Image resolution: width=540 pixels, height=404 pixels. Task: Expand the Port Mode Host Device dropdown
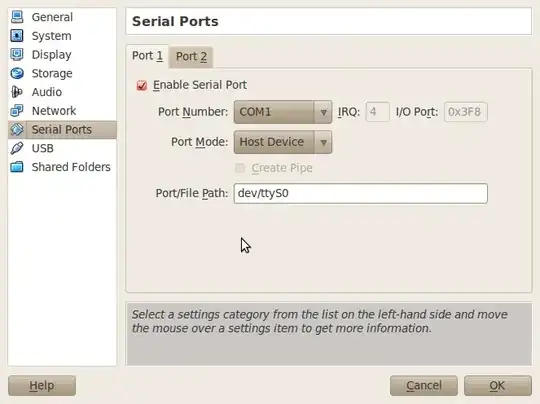283,142
